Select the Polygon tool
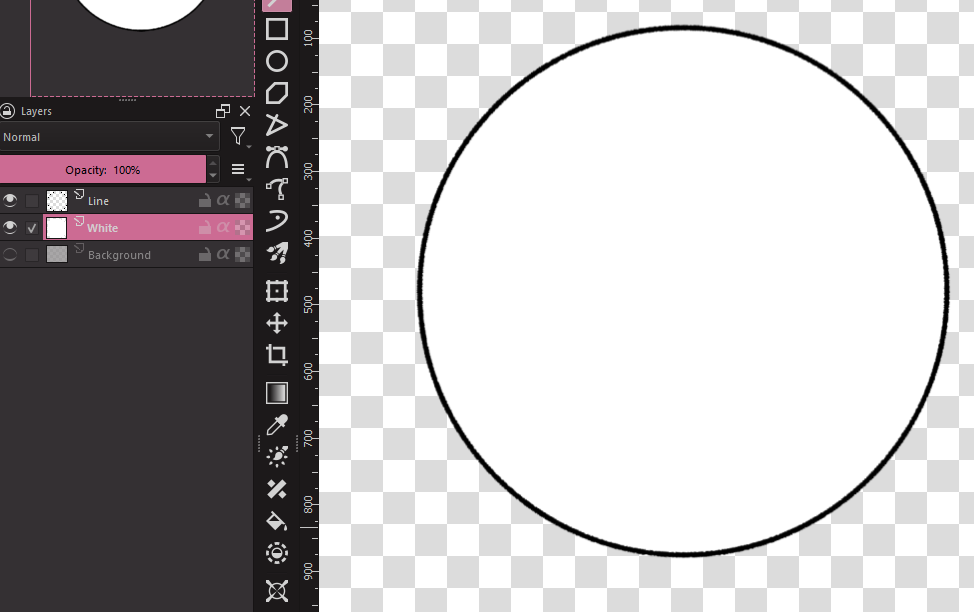 pos(277,93)
